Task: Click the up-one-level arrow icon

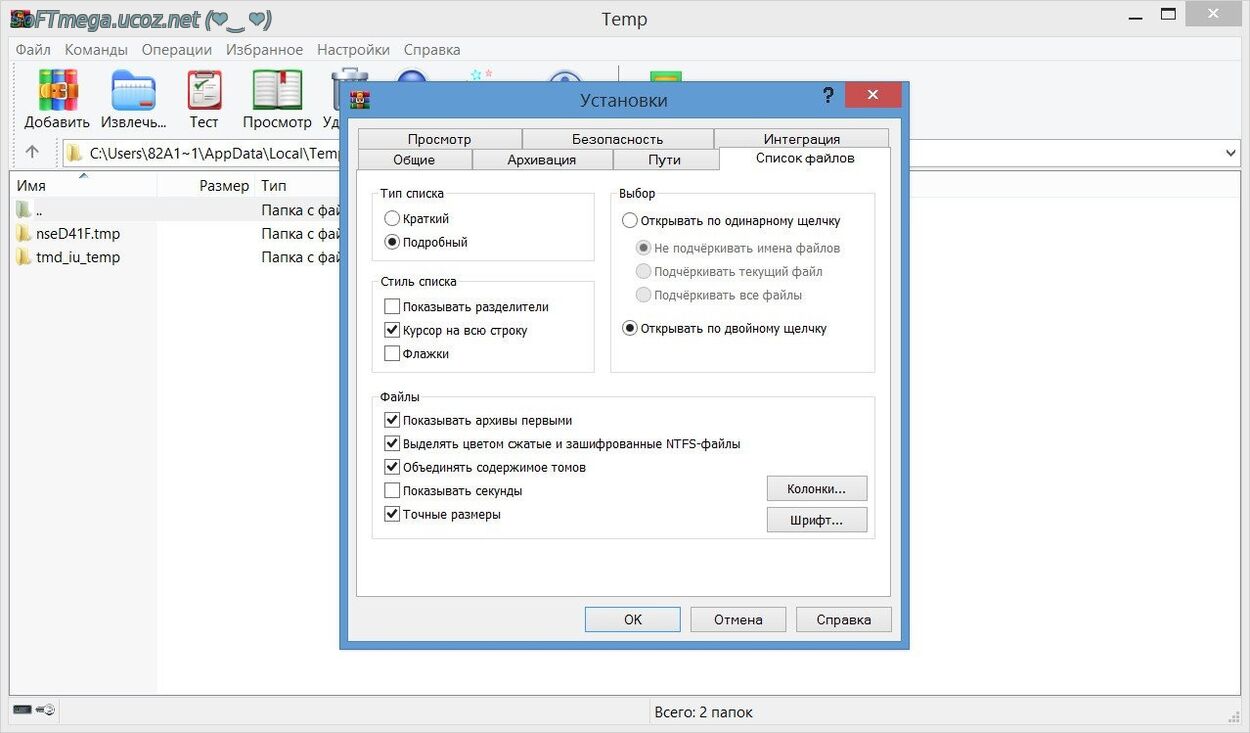Action: [x=32, y=152]
